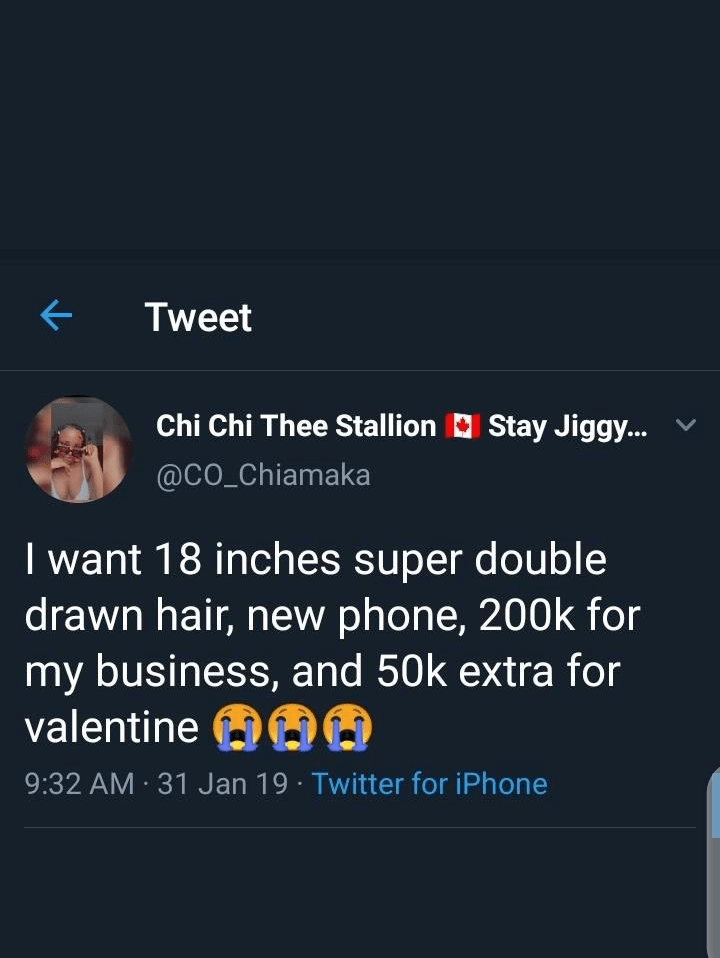This screenshot has height=958, width=720.
Task: Tap the Canadian flag emoji
Action: tap(462, 426)
